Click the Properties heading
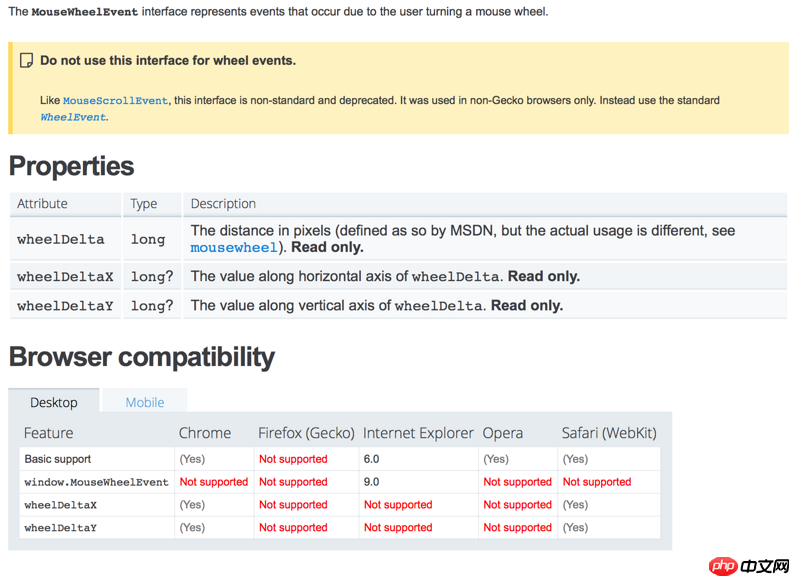This screenshot has width=800, height=586. coord(71,166)
